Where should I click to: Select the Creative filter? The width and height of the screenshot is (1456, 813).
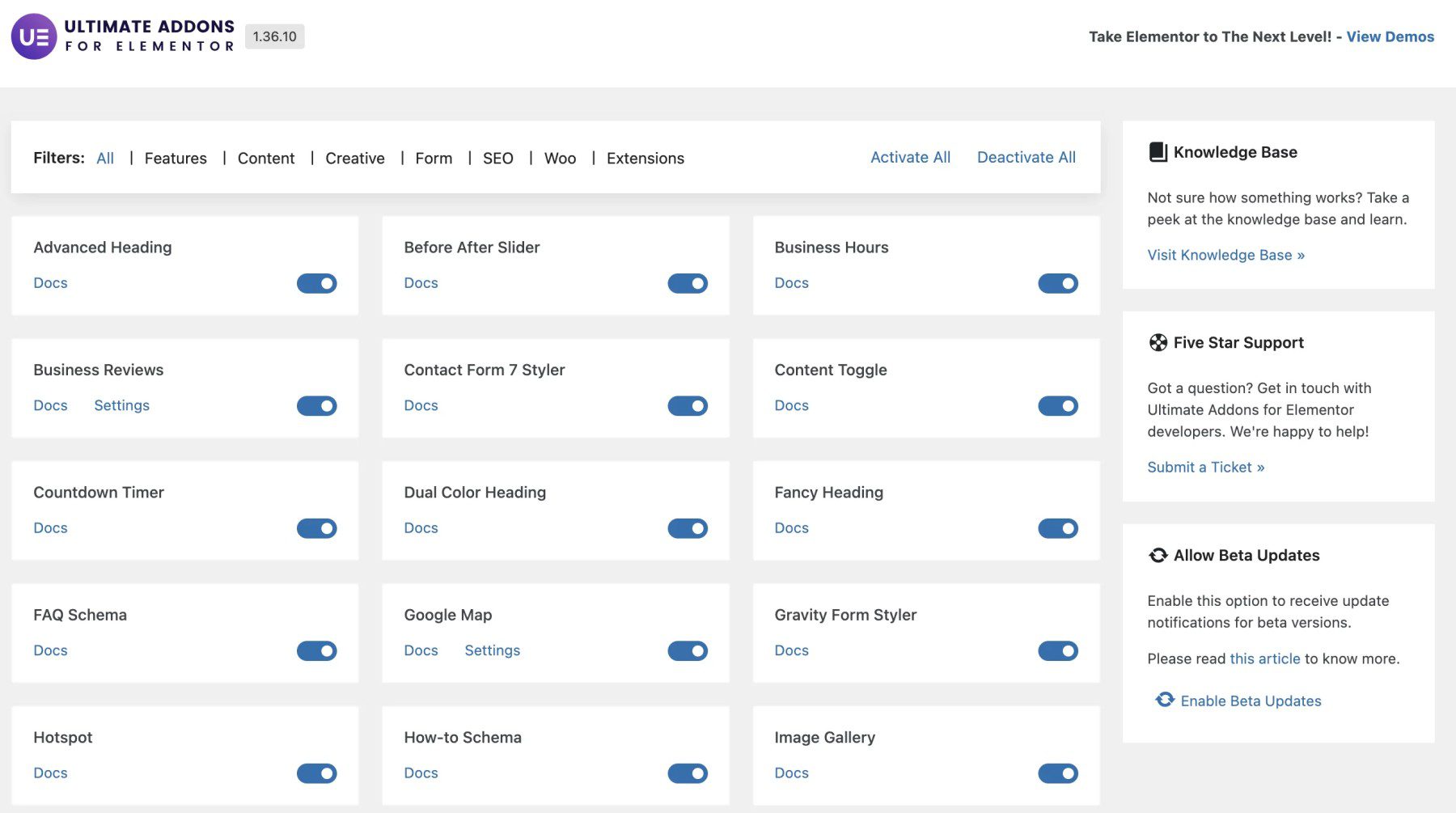[x=354, y=158]
